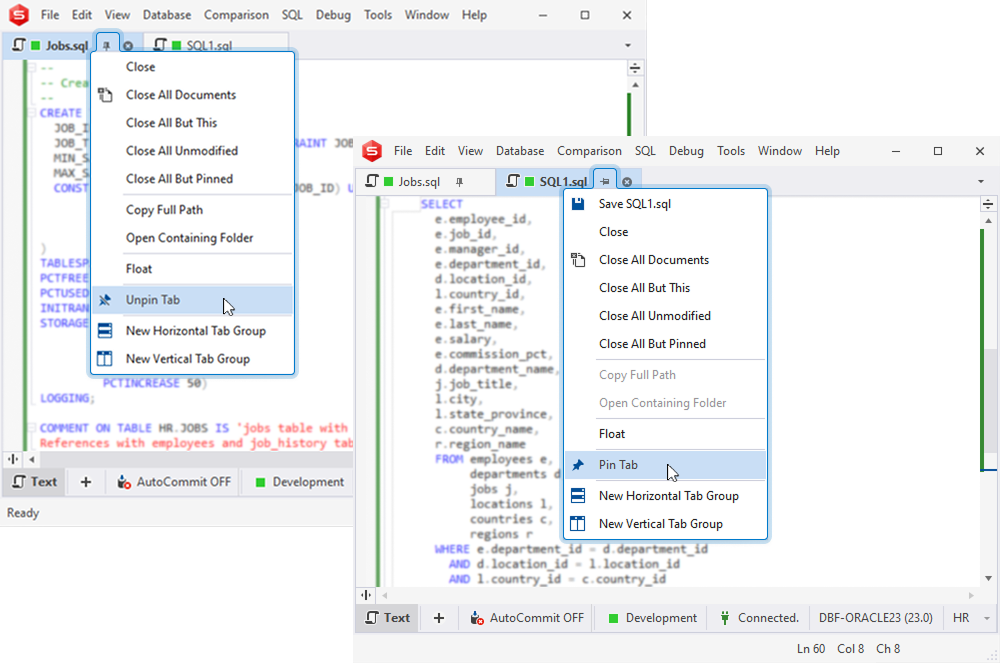Image resolution: width=1000 pixels, height=663 pixels.
Task: Click the app logo icon in the right window
Action: click(x=372, y=151)
